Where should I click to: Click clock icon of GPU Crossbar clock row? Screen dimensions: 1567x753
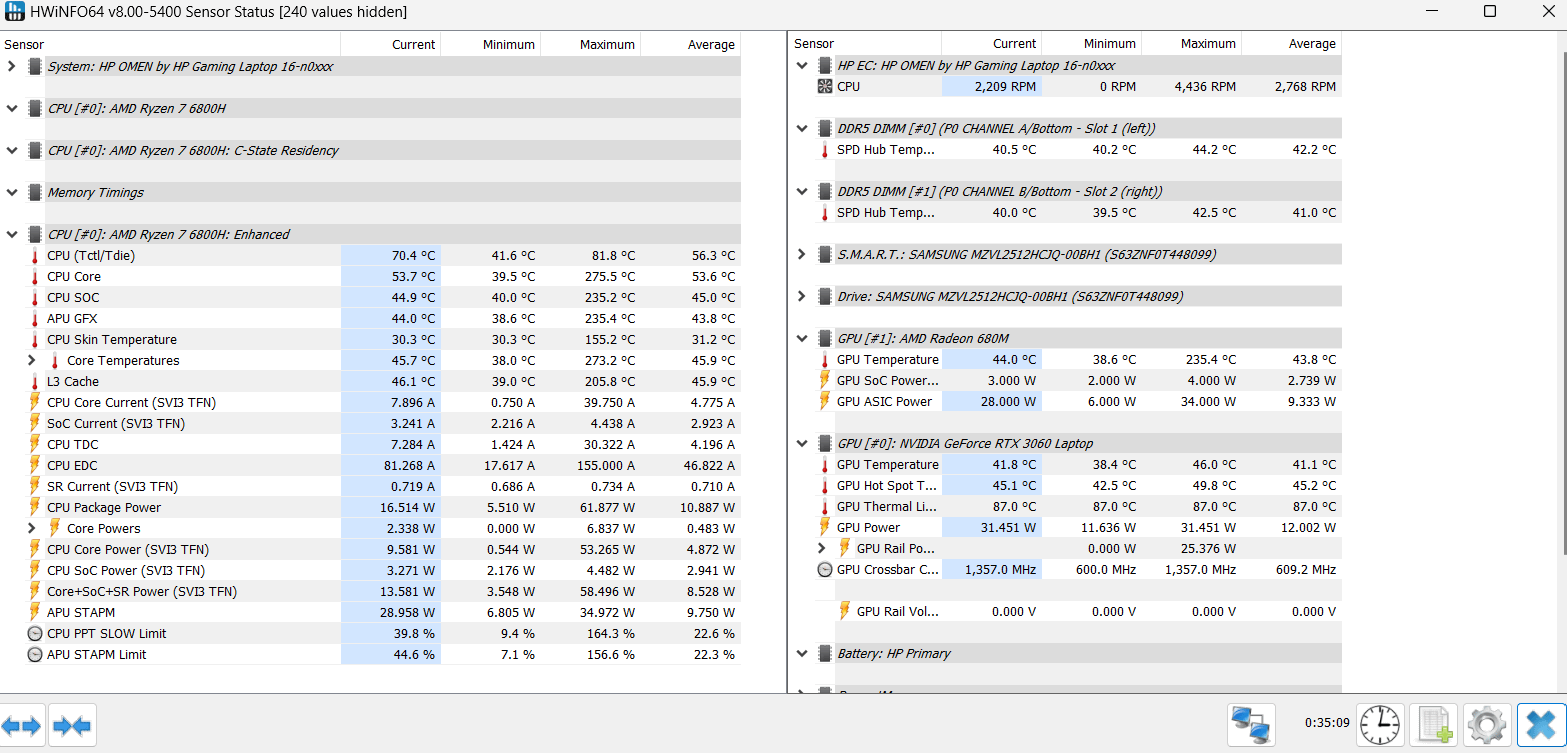point(825,570)
